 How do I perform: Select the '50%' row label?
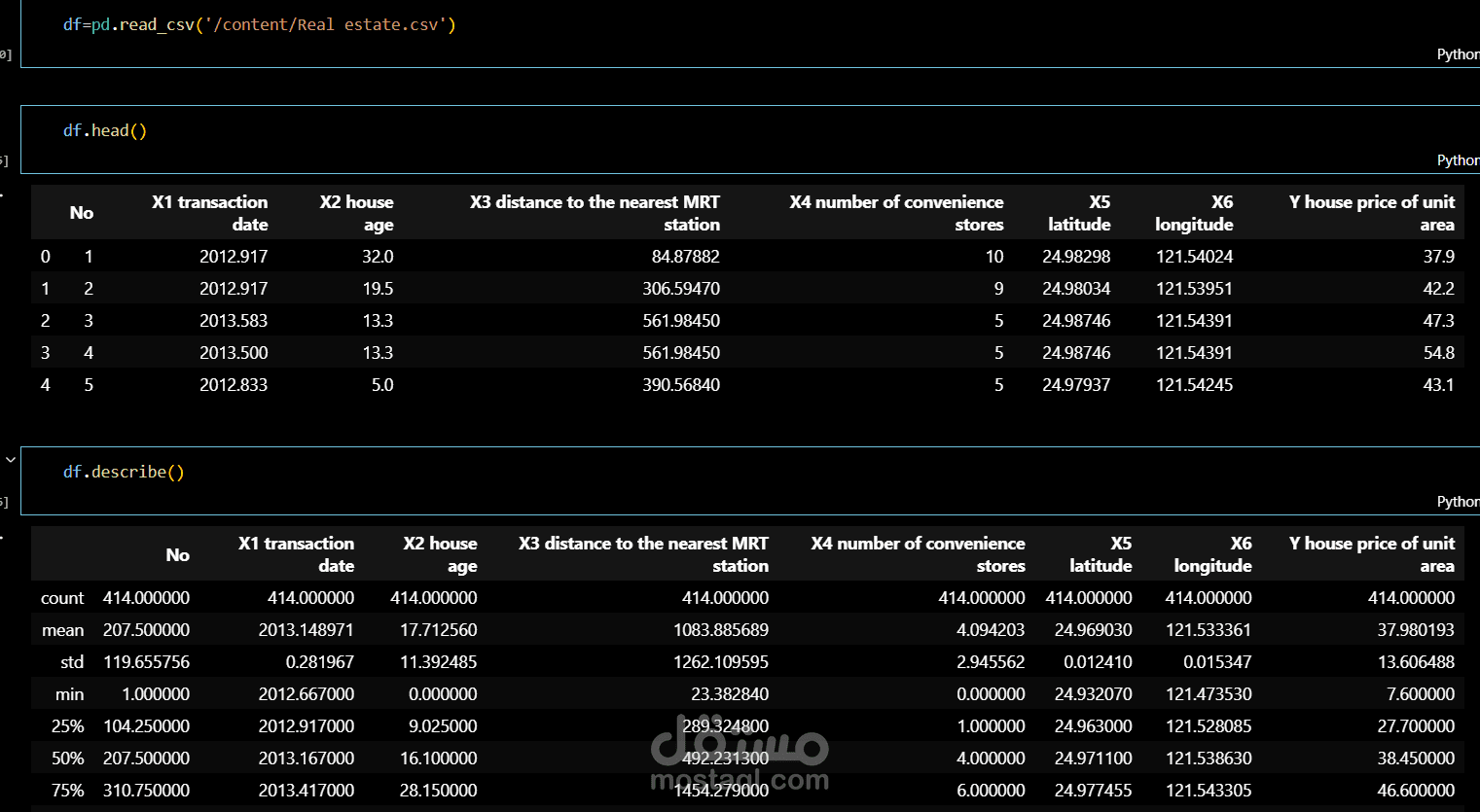click(x=67, y=759)
